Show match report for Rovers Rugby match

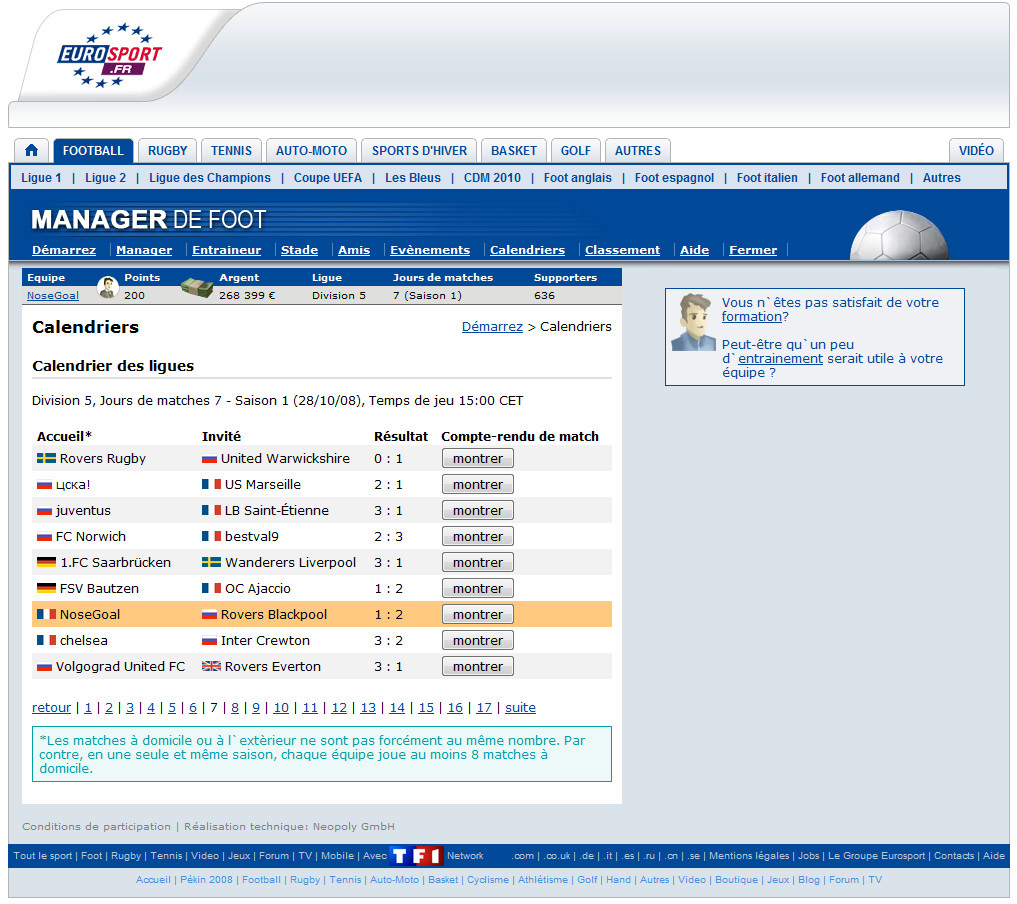click(x=477, y=458)
